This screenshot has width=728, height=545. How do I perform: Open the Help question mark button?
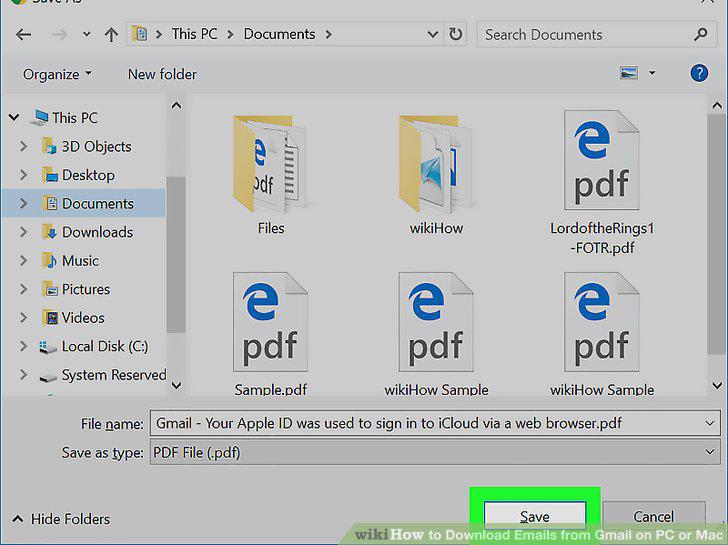(x=699, y=73)
